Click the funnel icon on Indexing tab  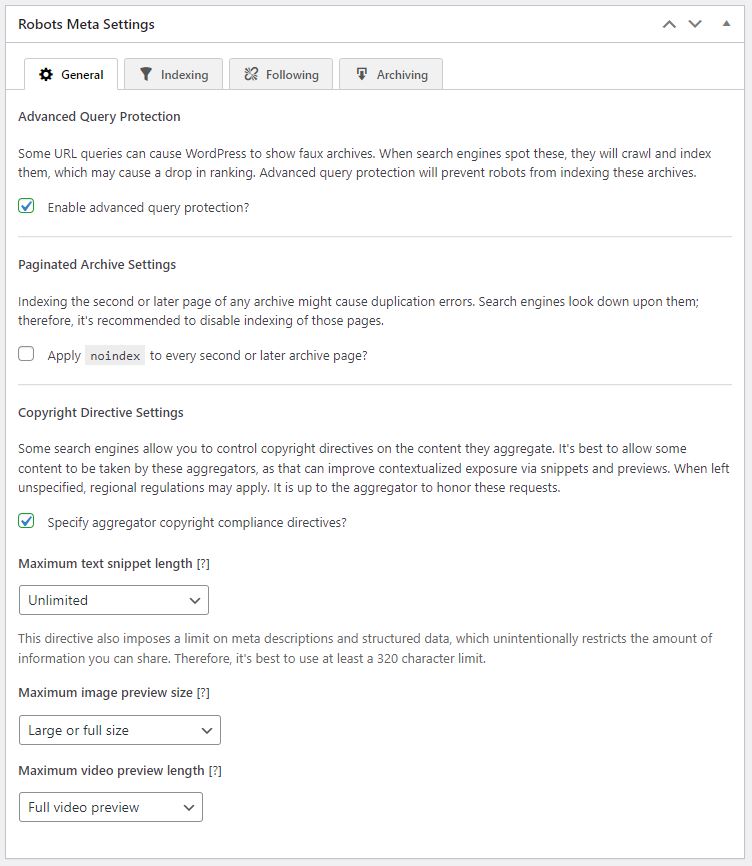point(146,75)
